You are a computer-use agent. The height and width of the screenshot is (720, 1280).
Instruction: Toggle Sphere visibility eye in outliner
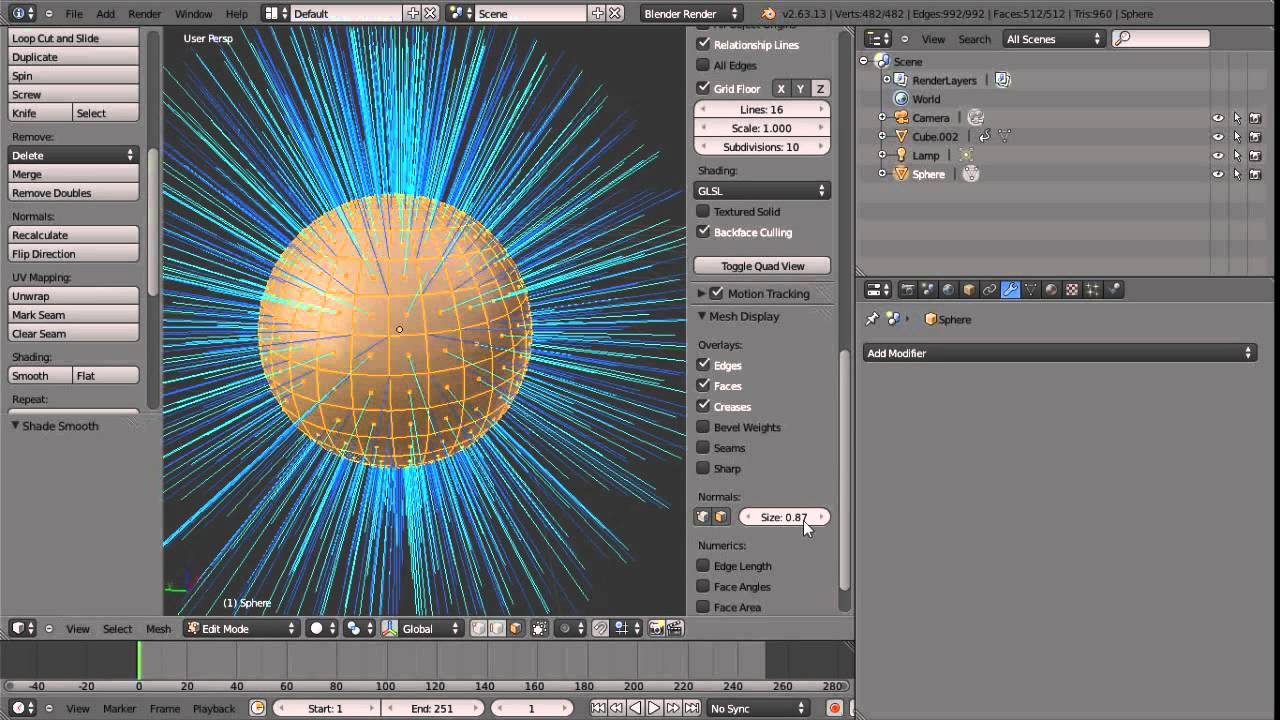point(1218,174)
